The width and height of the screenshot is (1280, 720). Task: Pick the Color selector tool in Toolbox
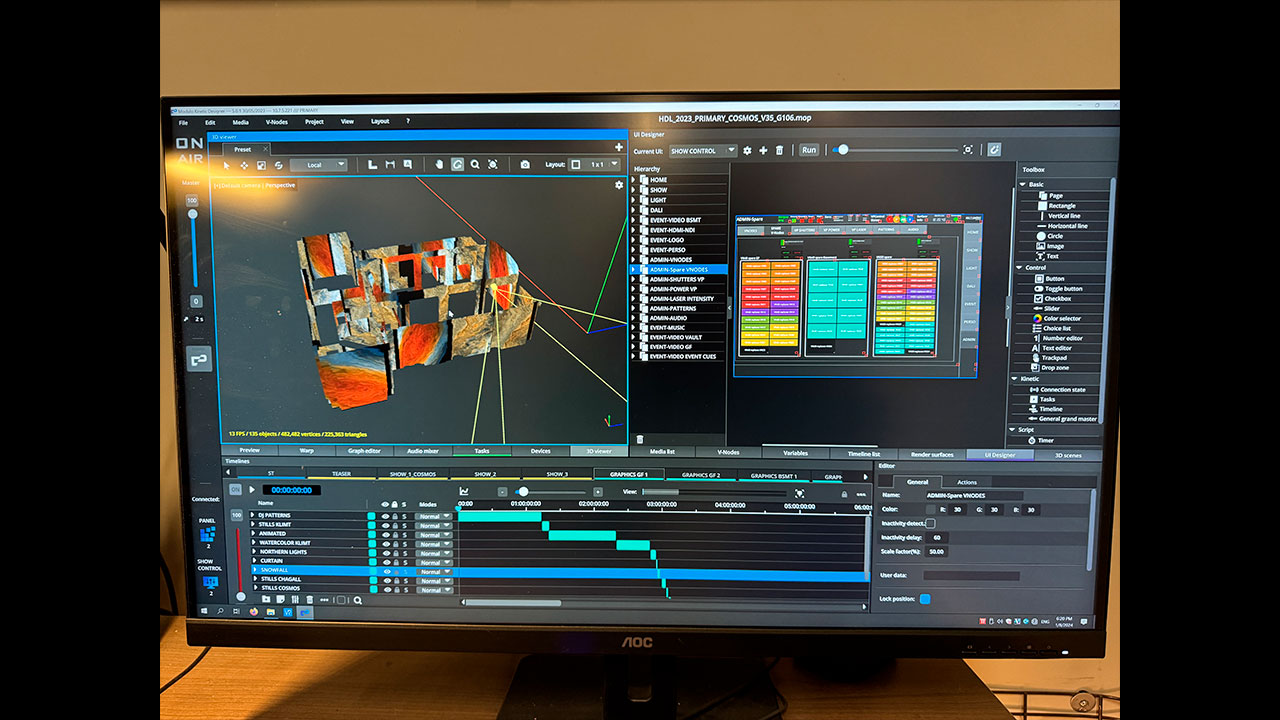[1062, 318]
